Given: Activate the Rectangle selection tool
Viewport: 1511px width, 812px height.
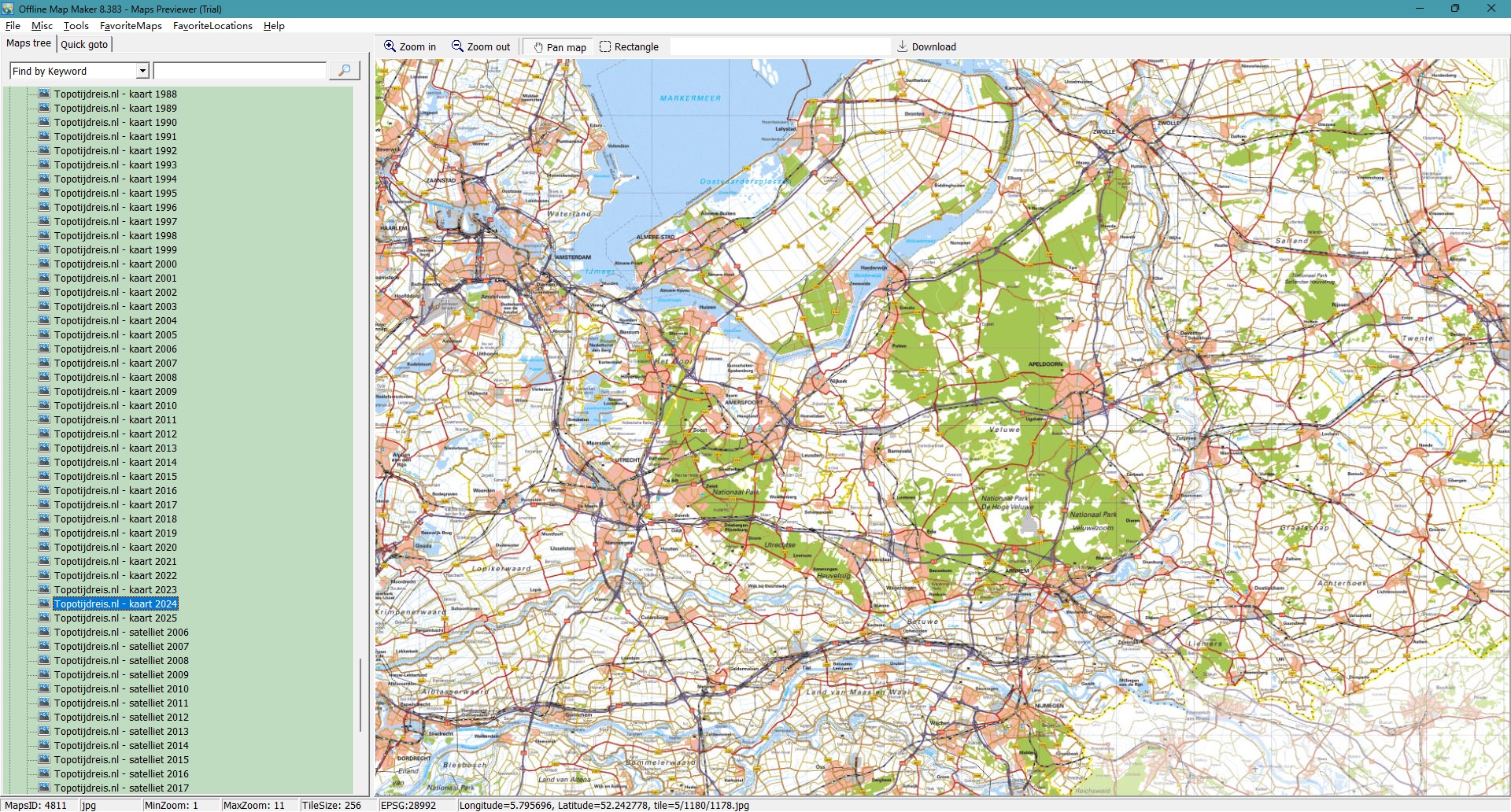Looking at the screenshot, I should click(605, 46).
